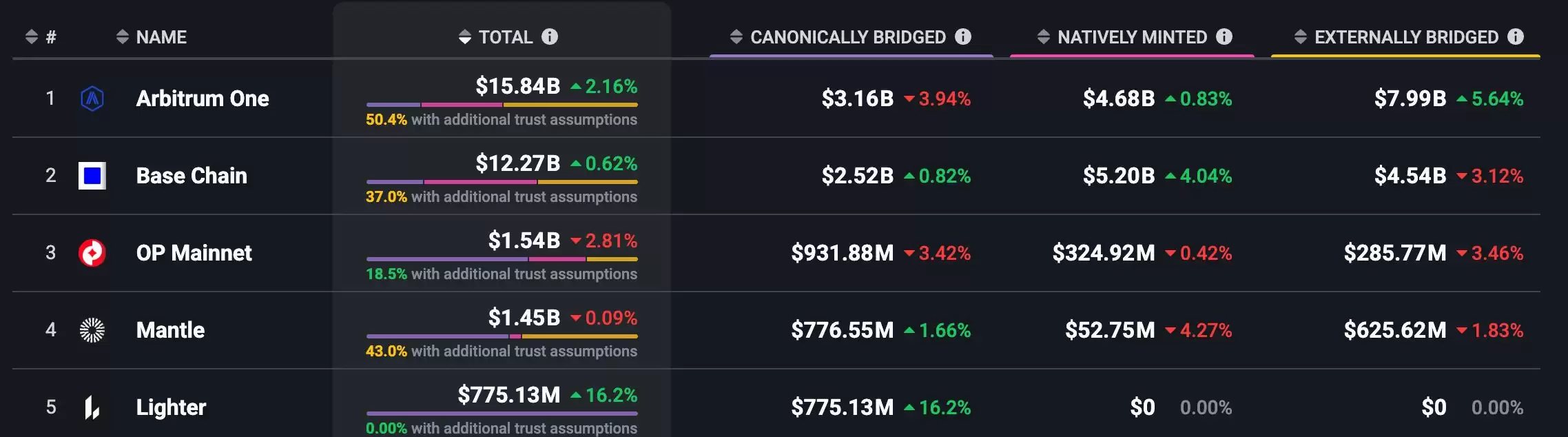Sort table by rank number column
1568x437 pixels.
pyautogui.click(x=41, y=37)
